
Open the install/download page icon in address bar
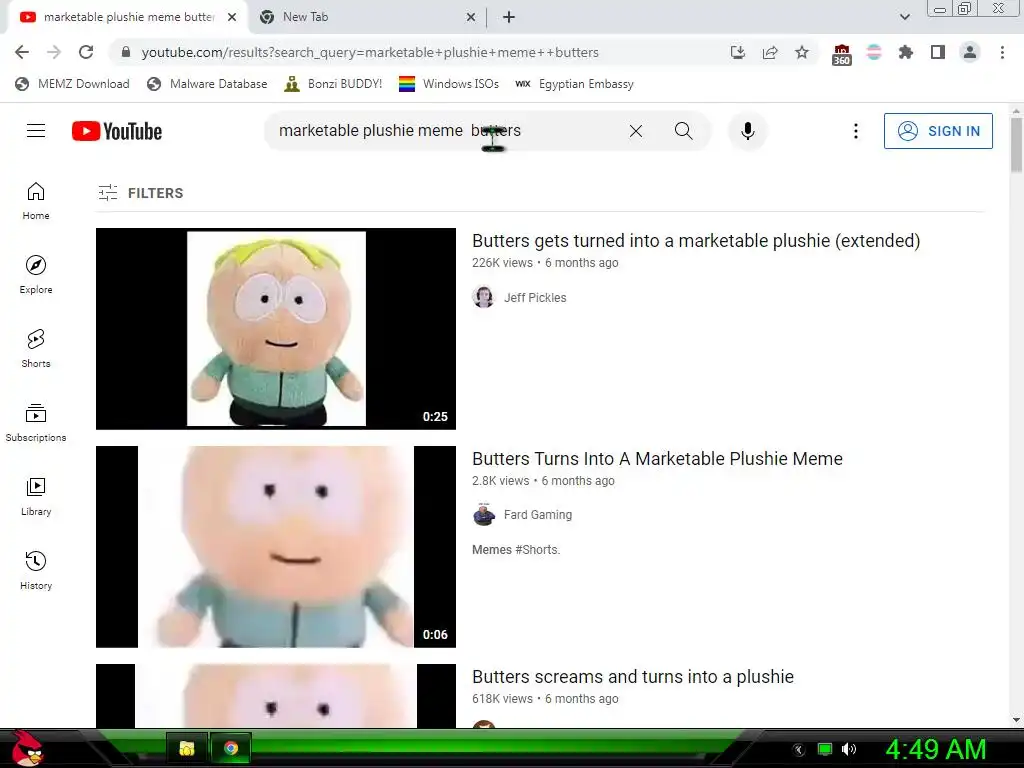pyautogui.click(x=738, y=52)
